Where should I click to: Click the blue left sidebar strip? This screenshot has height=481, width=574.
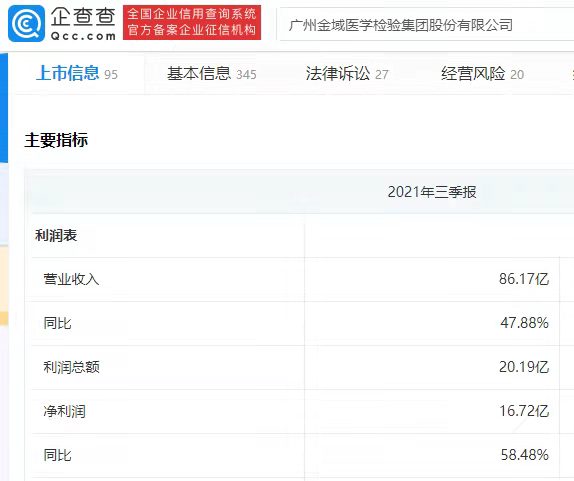[4, 108]
